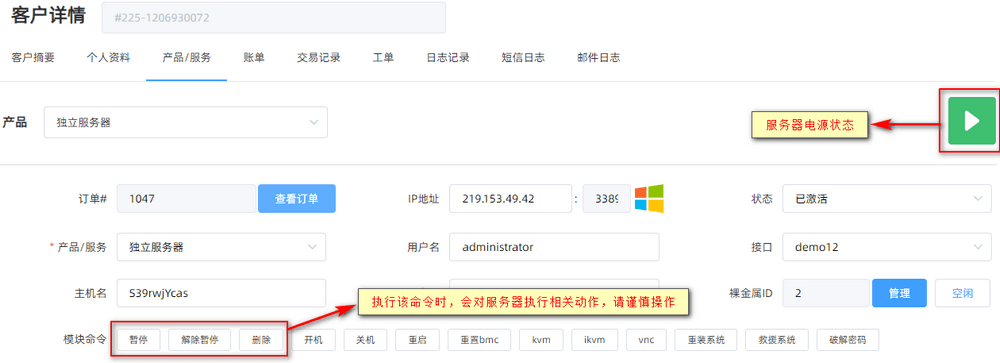Launch the kvm command button
1000x363 pixels.
541,340
